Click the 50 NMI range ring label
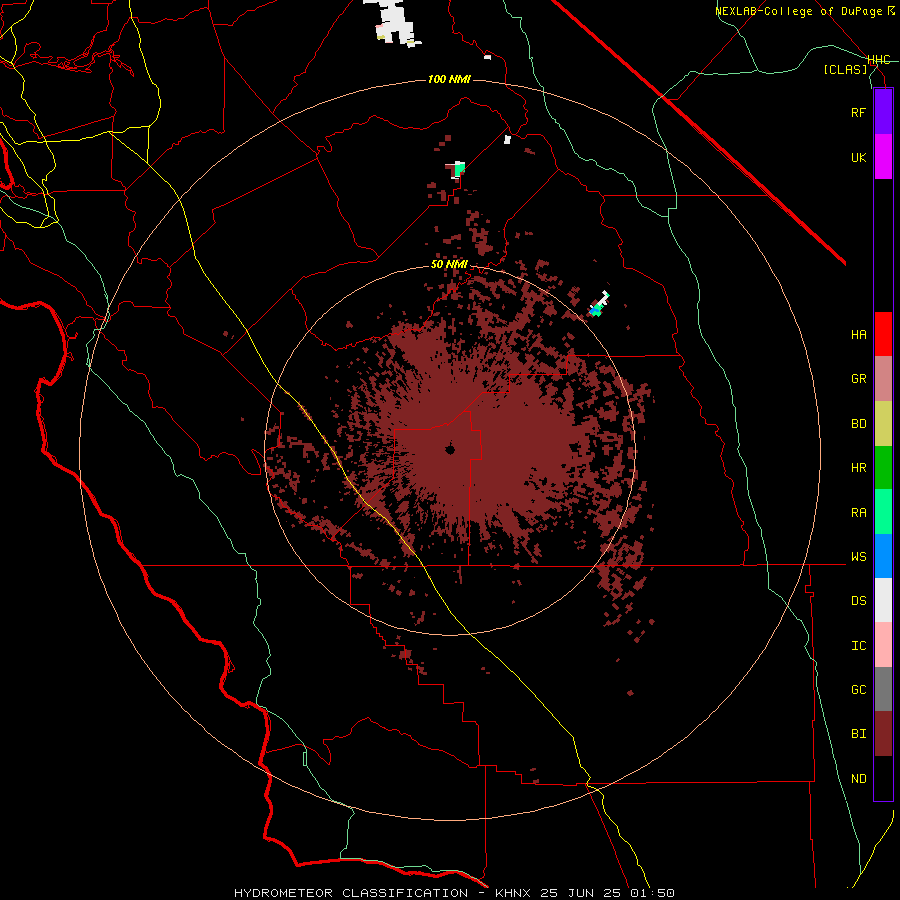This screenshot has height=900, width=900. point(449,265)
